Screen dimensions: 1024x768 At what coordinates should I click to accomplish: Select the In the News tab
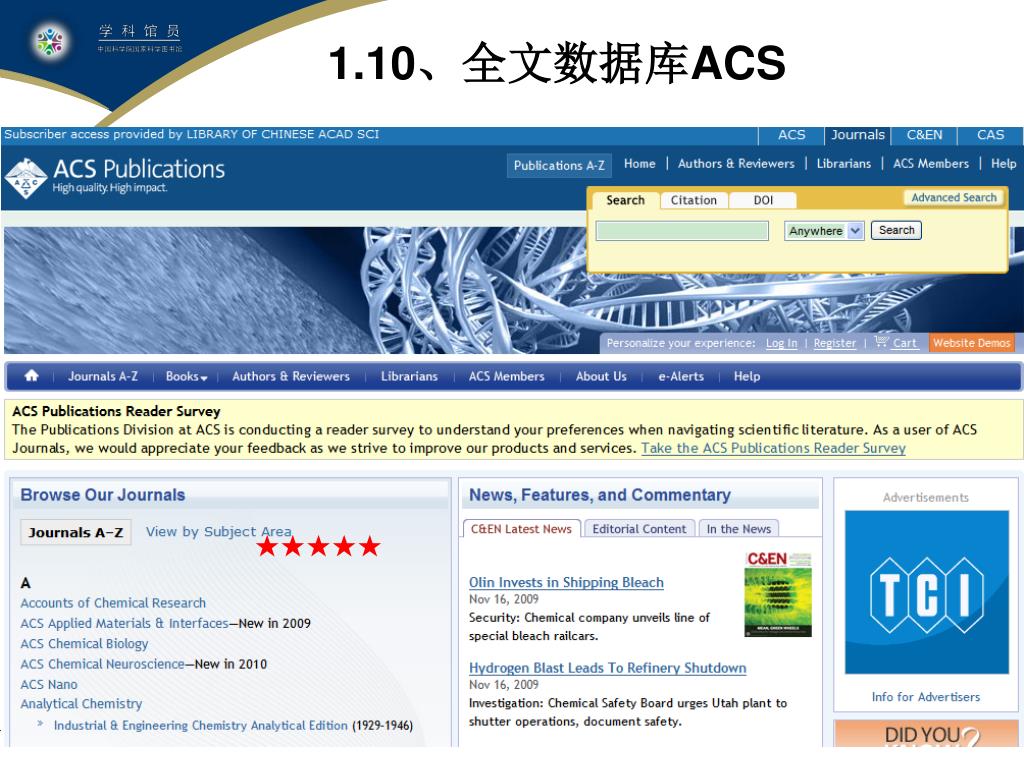click(739, 528)
